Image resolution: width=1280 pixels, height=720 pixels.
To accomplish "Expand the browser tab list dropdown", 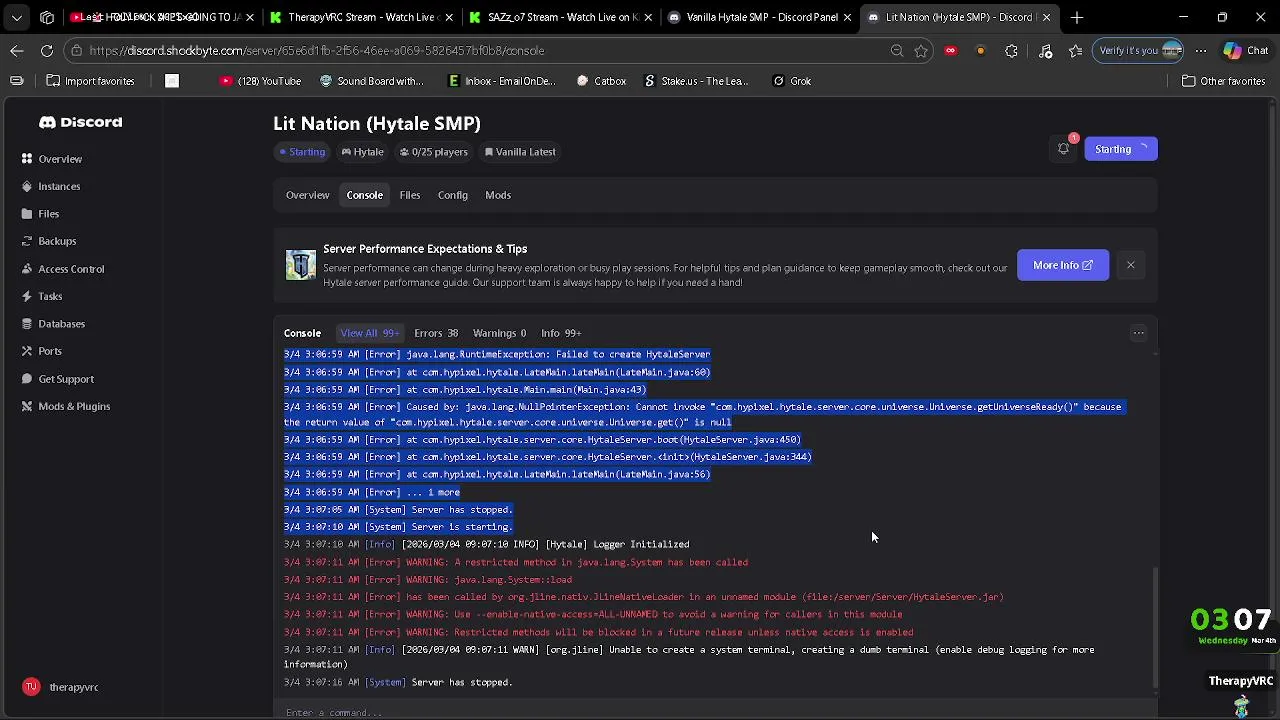I will pyautogui.click(x=17, y=17).
